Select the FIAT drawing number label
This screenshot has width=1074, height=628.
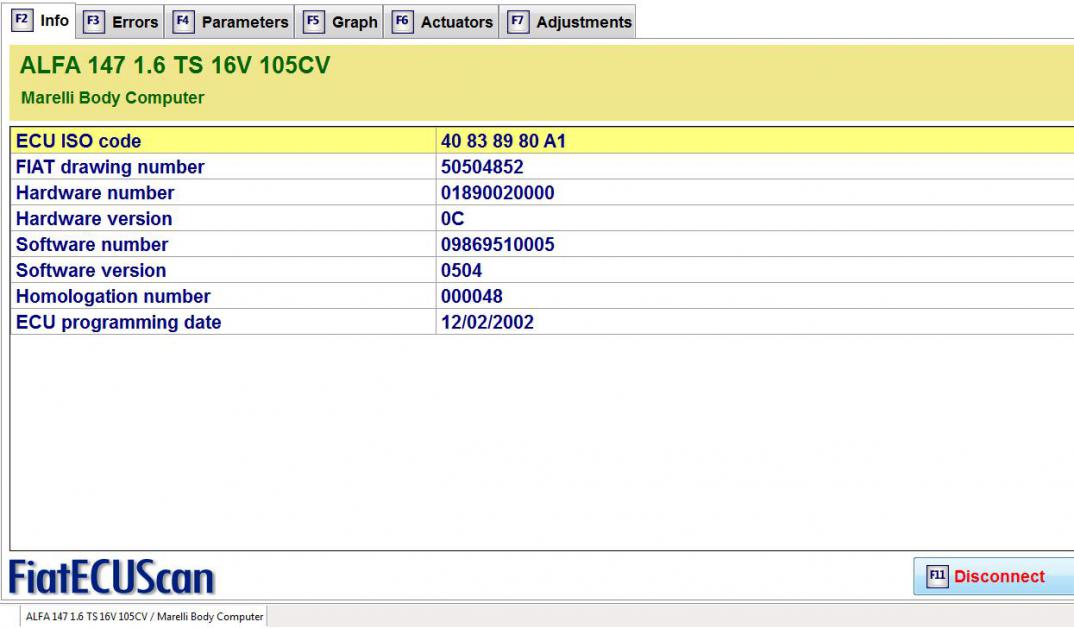pyautogui.click(x=110, y=167)
